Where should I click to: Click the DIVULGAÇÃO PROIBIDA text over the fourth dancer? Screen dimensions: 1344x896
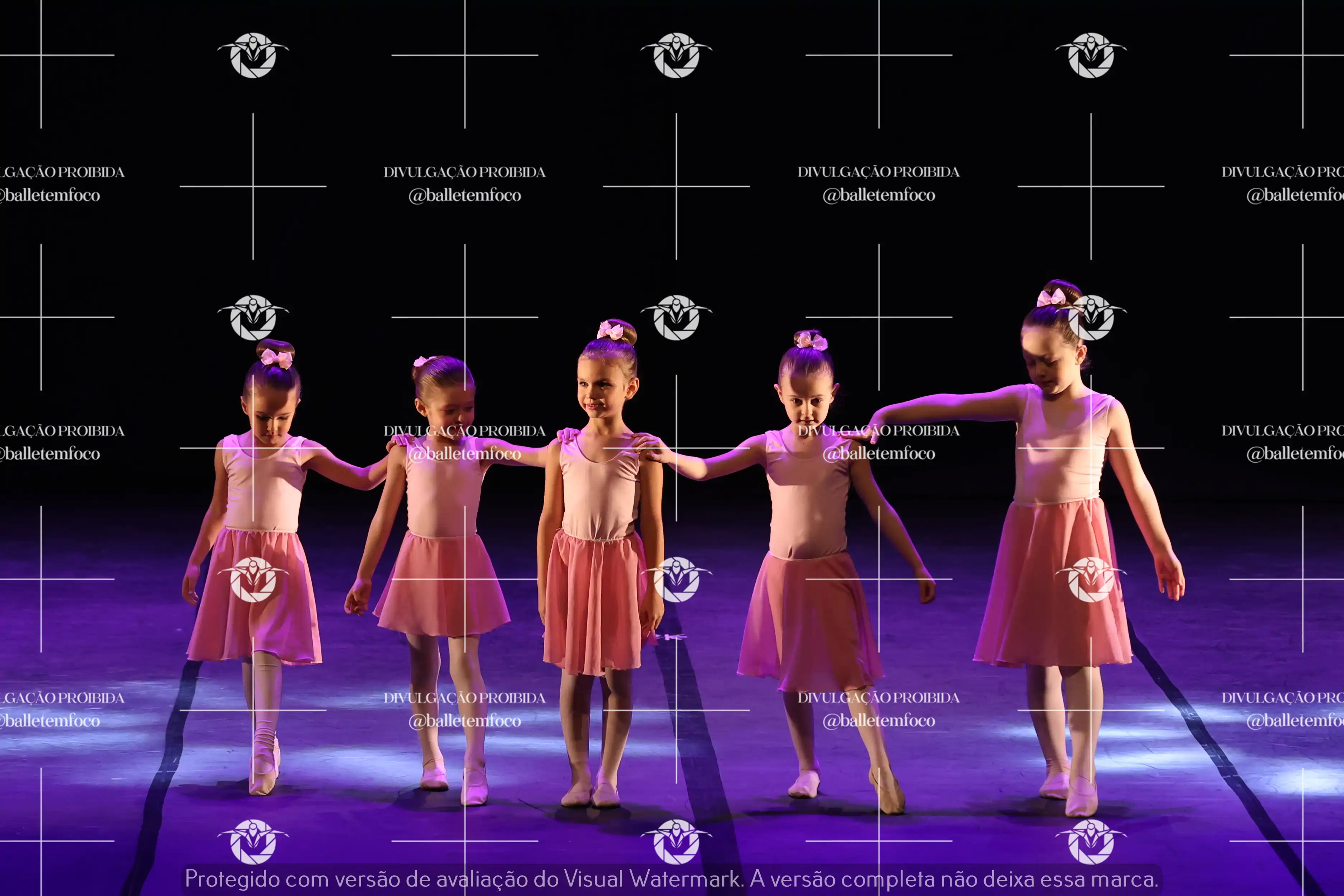[879, 430]
